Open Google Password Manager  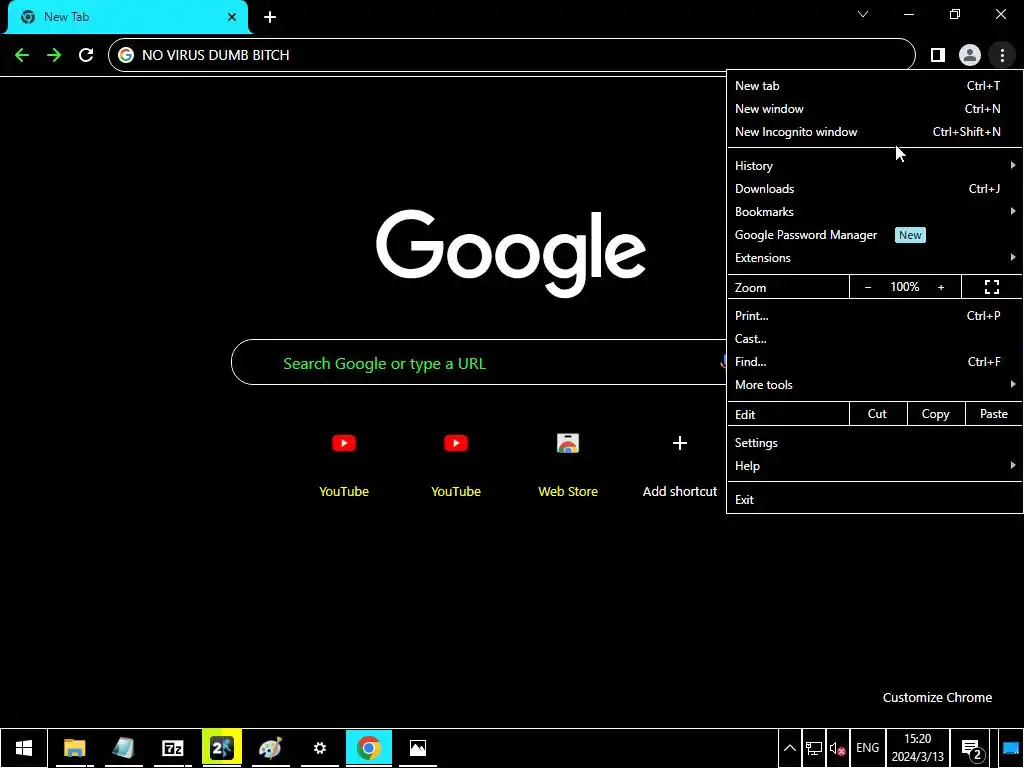(874, 235)
